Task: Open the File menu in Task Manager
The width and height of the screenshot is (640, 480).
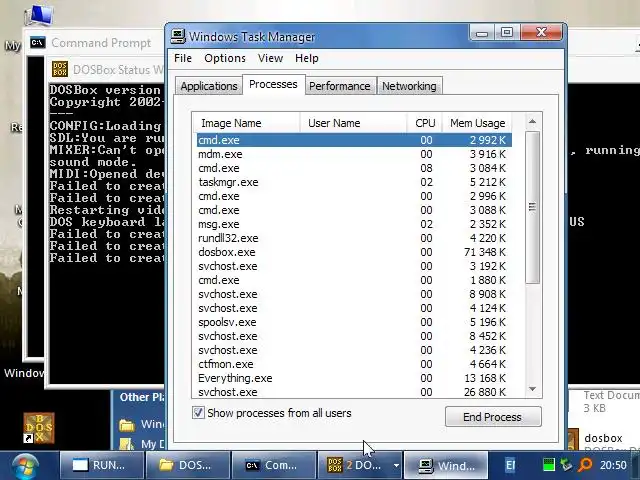Action: coord(182,58)
